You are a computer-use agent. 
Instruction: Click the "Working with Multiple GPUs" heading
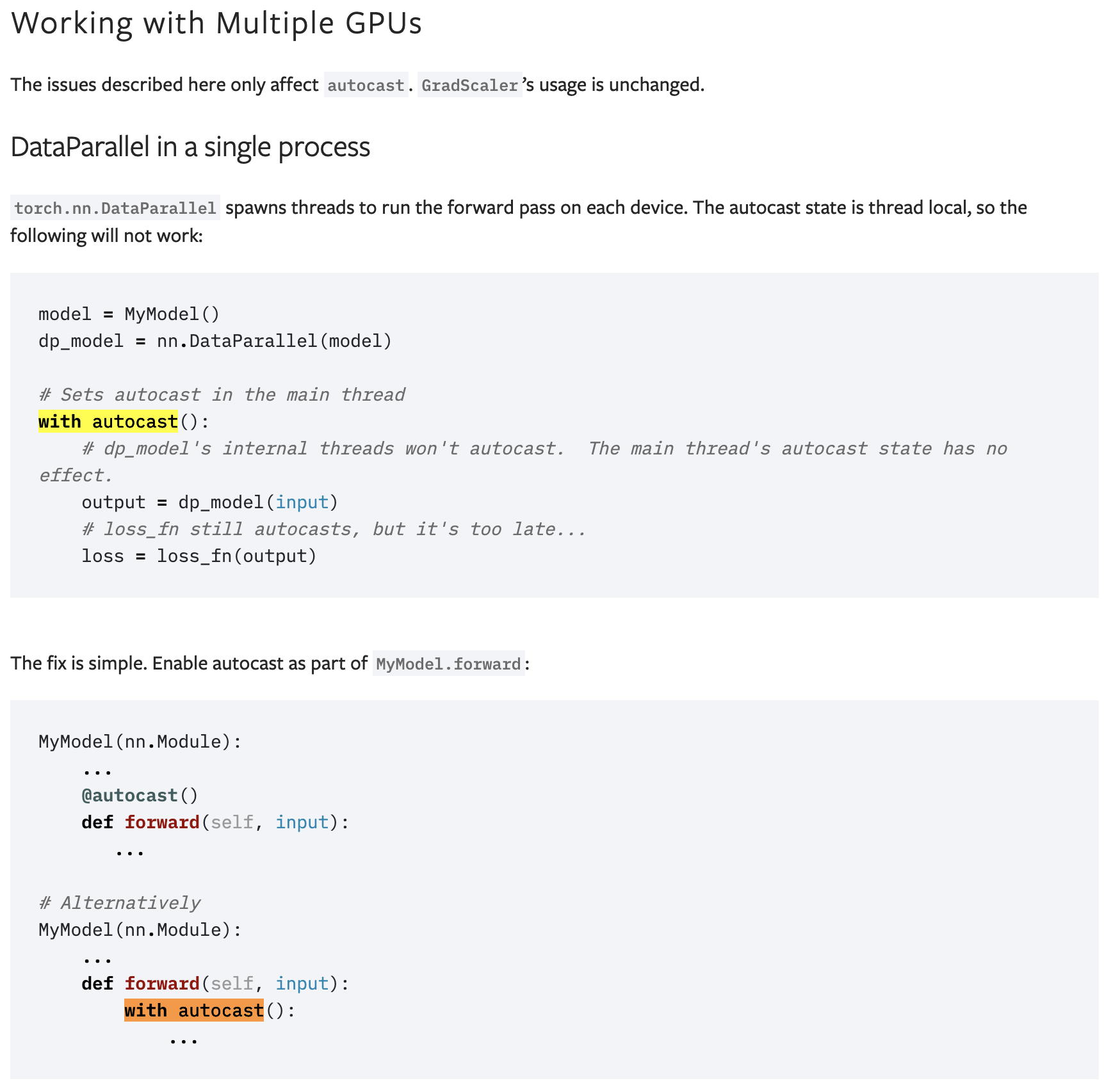[216, 24]
